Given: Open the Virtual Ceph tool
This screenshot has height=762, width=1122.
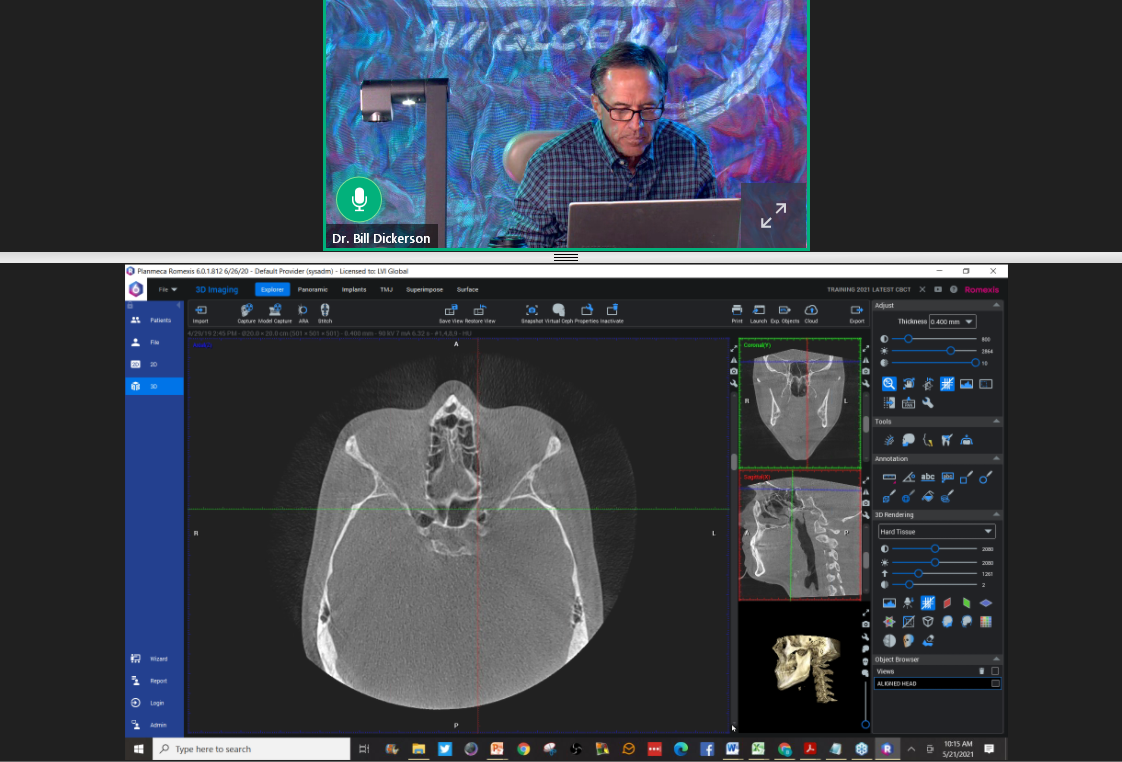Looking at the screenshot, I should pos(559,311).
